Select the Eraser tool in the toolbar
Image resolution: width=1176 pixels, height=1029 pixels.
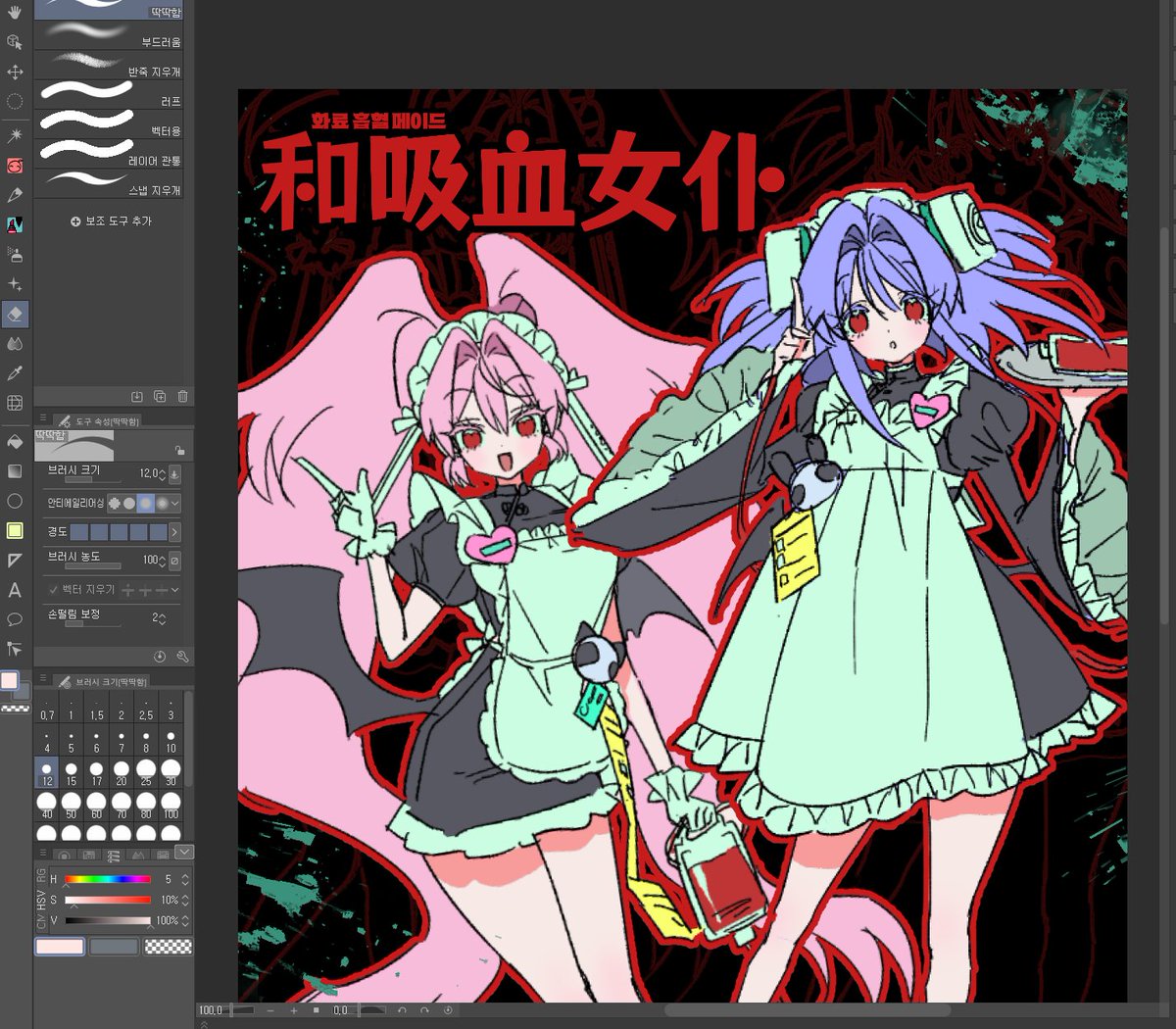click(14, 314)
